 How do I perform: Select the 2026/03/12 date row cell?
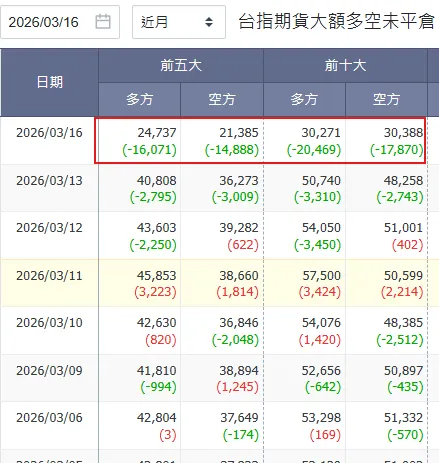pos(49,235)
